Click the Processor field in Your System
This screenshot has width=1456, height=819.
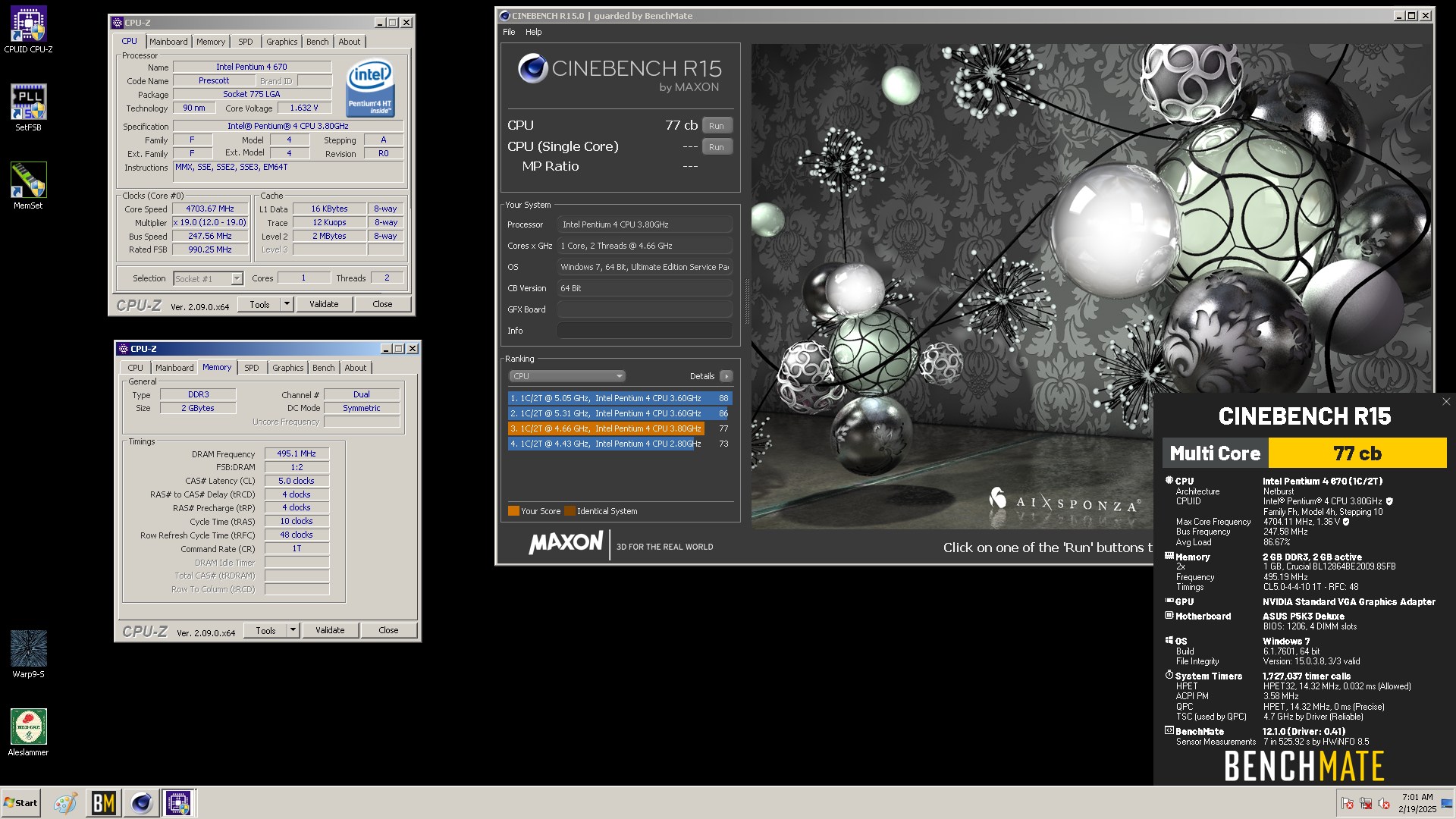point(645,224)
